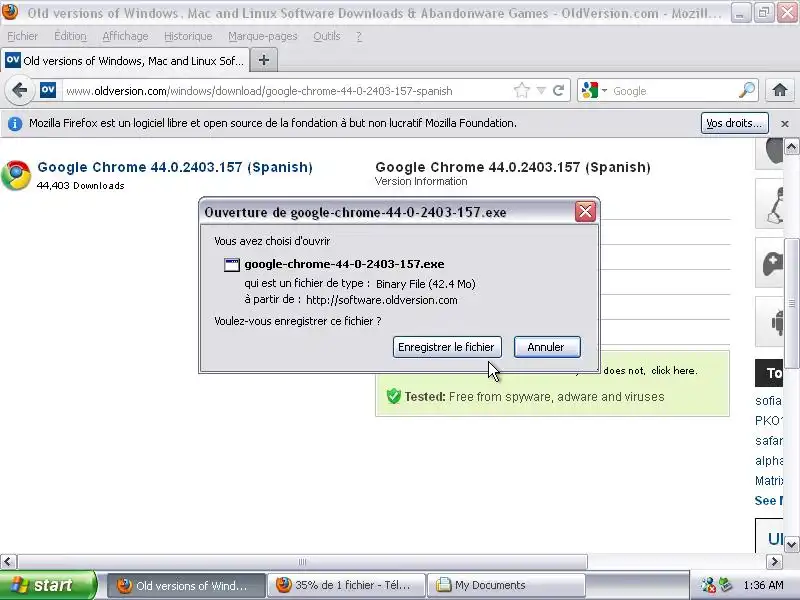Click the Google search input field
Image resolution: width=800 pixels, height=600 pixels.
(672, 91)
